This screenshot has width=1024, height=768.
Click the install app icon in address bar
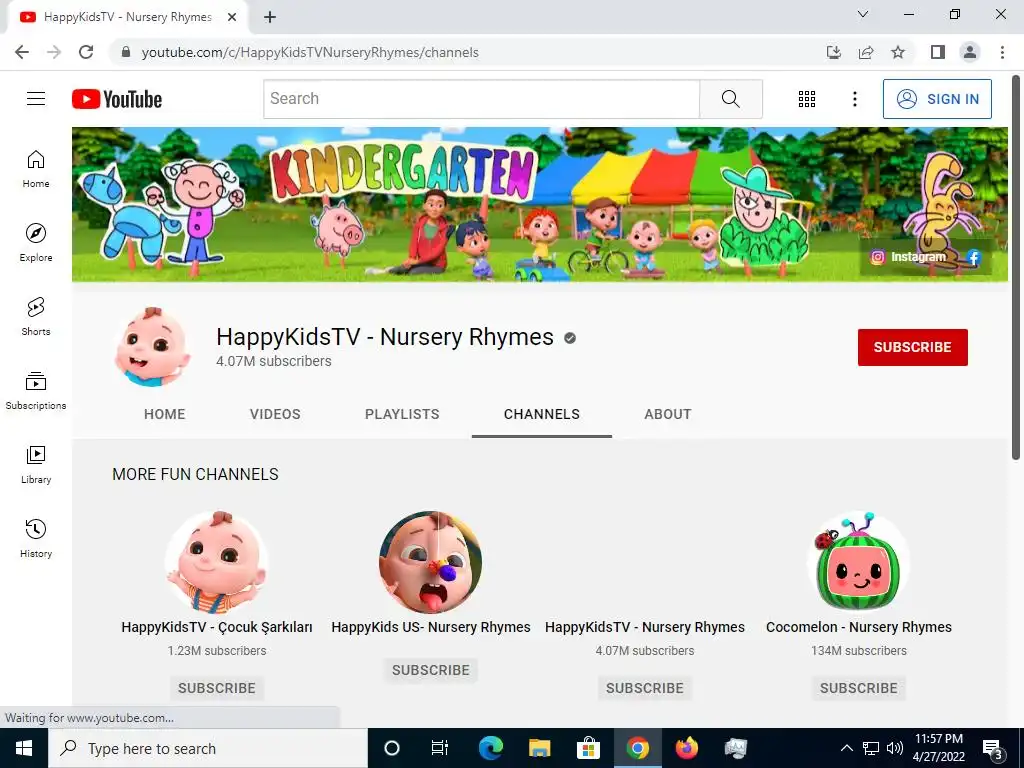pyautogui.click(x=834, y=52)
